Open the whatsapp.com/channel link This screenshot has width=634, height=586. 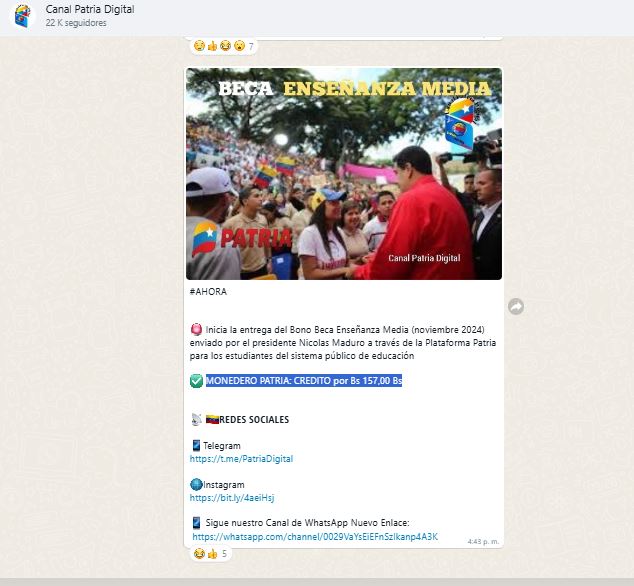point(315,537)
